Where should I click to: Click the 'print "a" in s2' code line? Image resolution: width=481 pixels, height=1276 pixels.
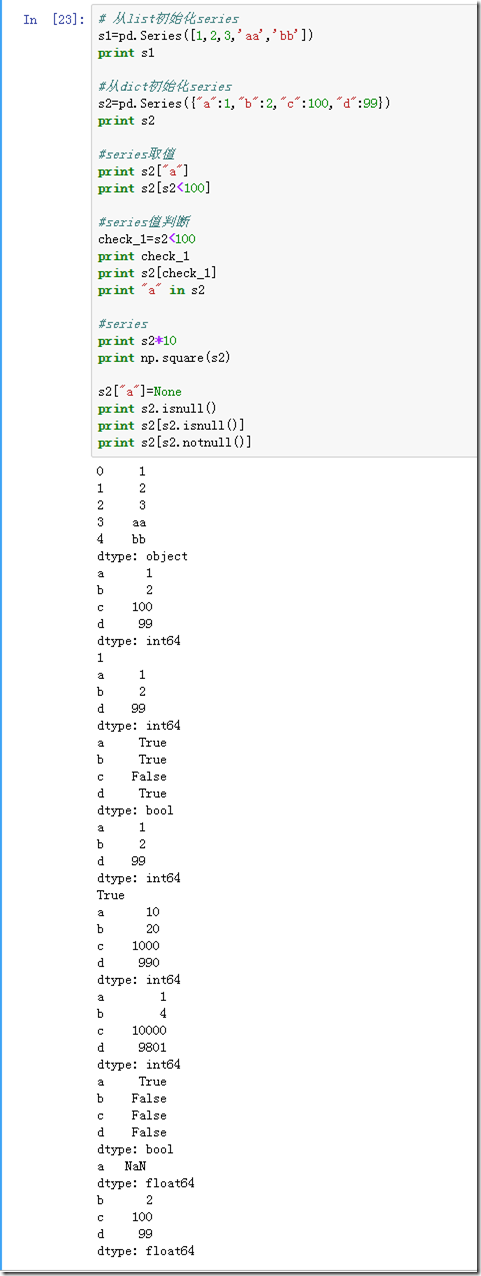(151, 291)
